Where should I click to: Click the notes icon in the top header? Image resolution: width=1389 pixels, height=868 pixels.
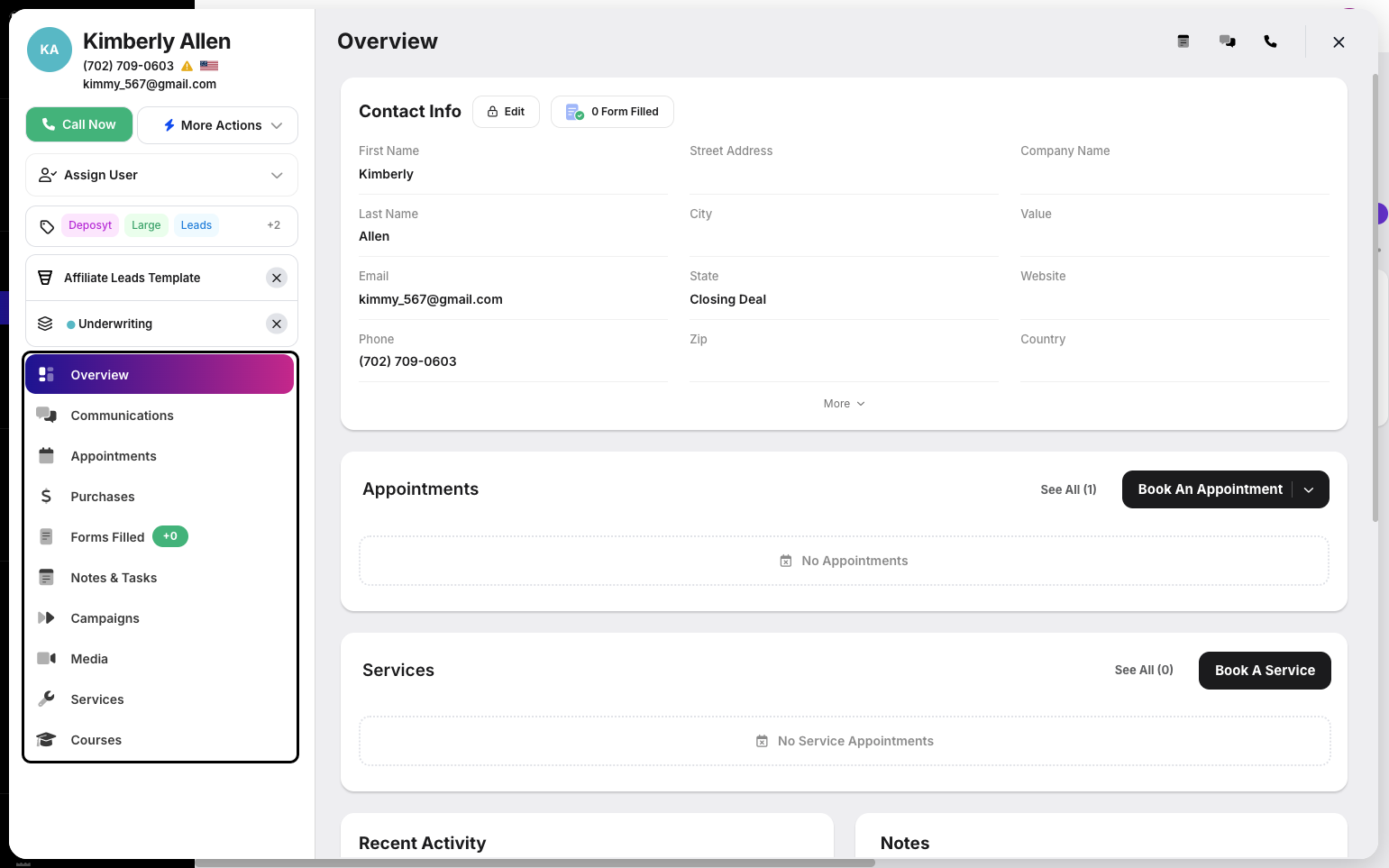click(1183, 41)
